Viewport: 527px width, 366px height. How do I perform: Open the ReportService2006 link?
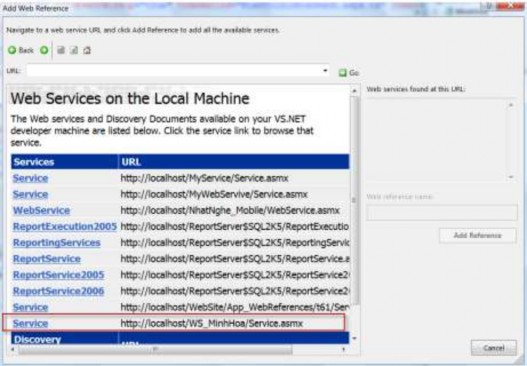tap(58, 291)
